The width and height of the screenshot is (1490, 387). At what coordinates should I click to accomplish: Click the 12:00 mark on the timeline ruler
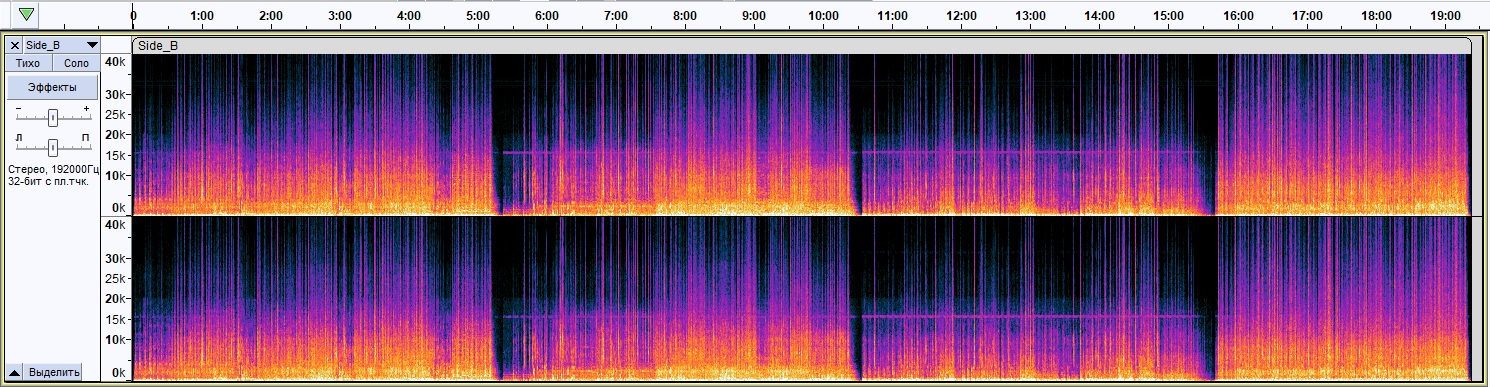pyautogui.click(x=961, y=16)
